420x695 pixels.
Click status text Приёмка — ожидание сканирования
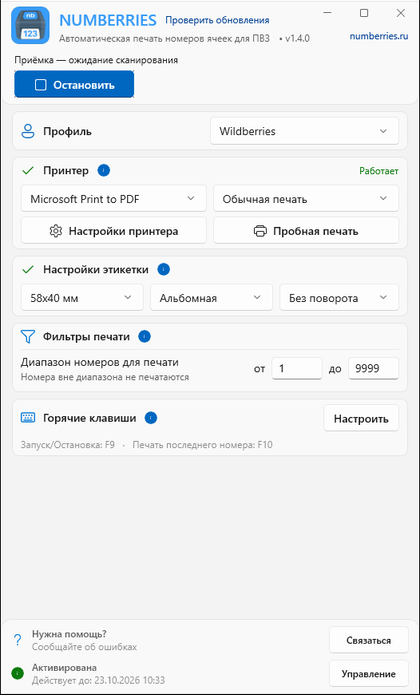[96, 60]
